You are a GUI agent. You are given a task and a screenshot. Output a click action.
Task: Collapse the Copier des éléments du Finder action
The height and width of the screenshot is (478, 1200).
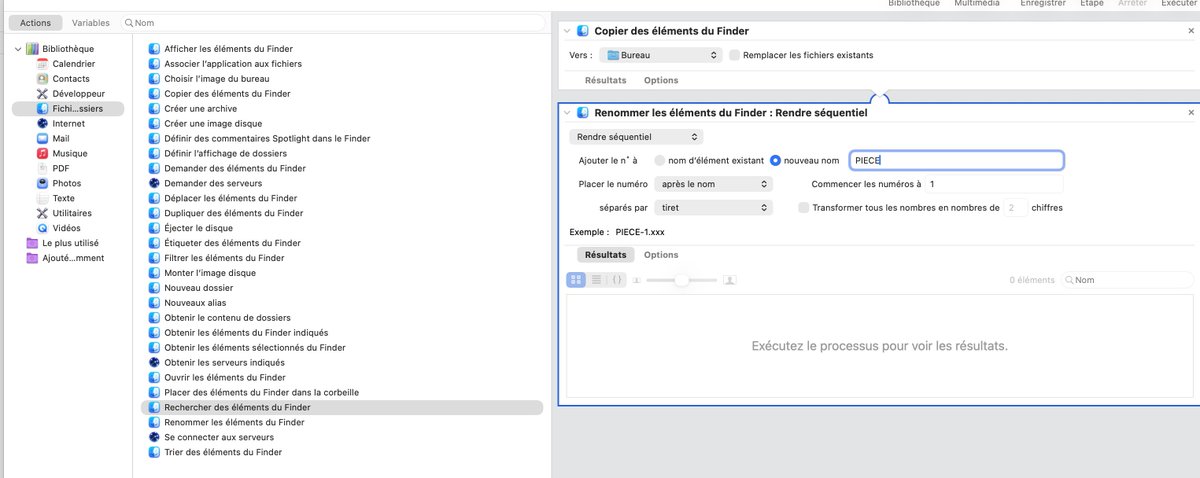pyautogui.click(x=568, y=31)
